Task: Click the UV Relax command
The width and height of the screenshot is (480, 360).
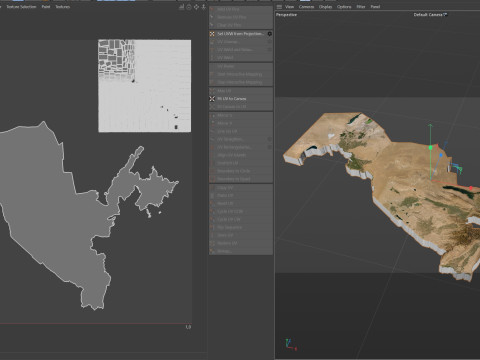Action: (x=241, y=66)
